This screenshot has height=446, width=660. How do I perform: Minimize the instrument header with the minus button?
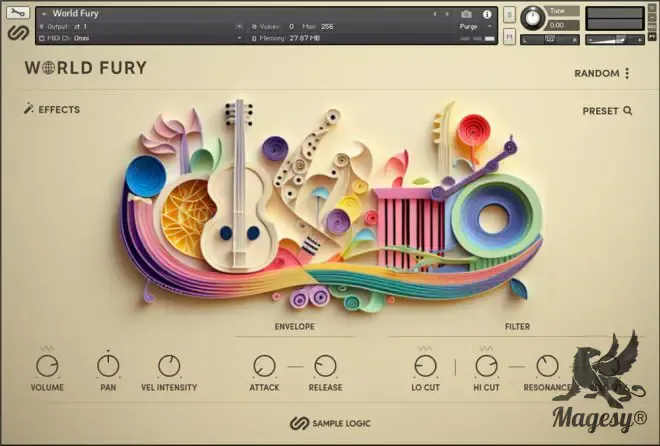point(652,19)
